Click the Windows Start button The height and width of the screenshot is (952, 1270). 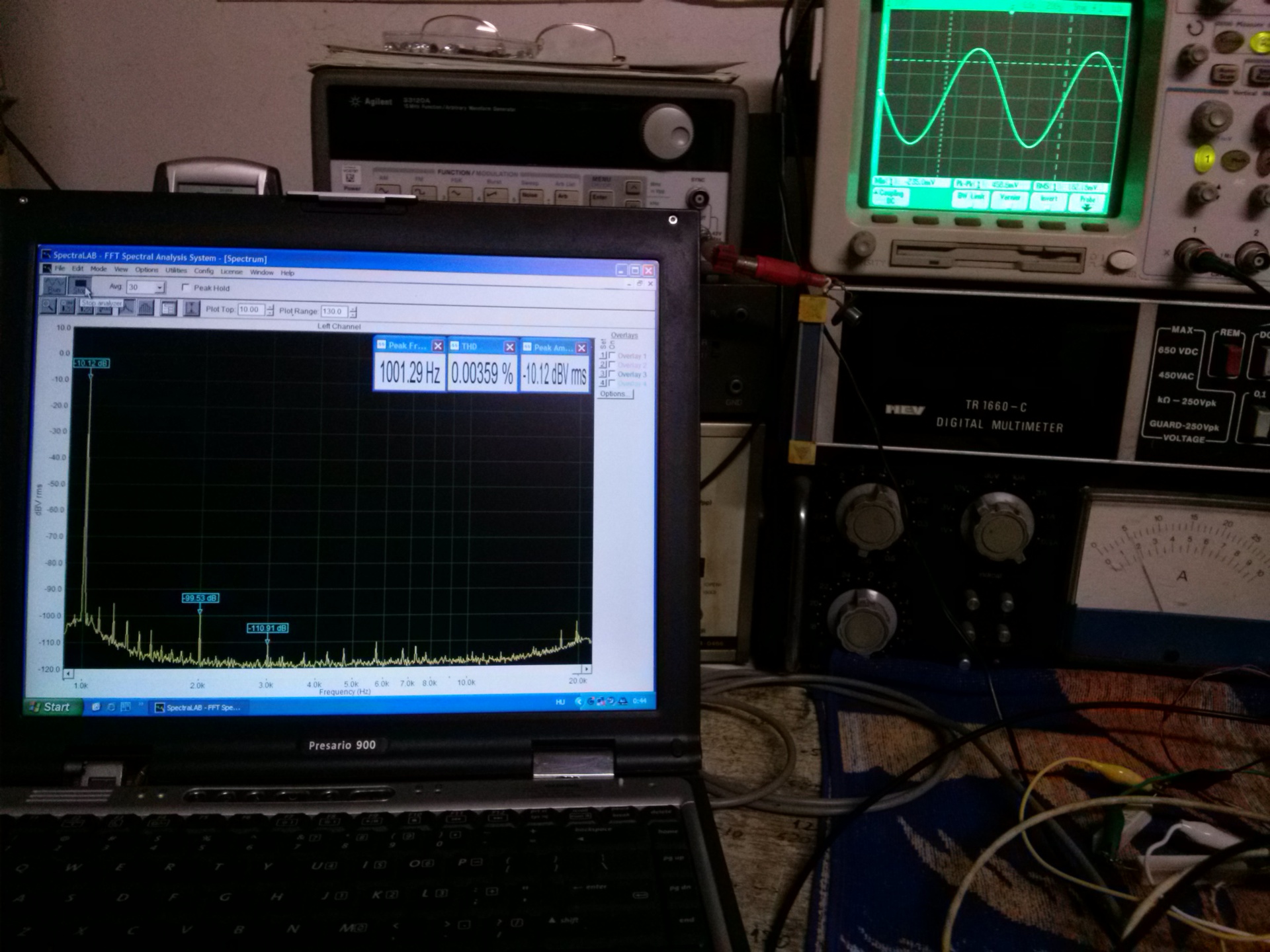pos(53,707)
